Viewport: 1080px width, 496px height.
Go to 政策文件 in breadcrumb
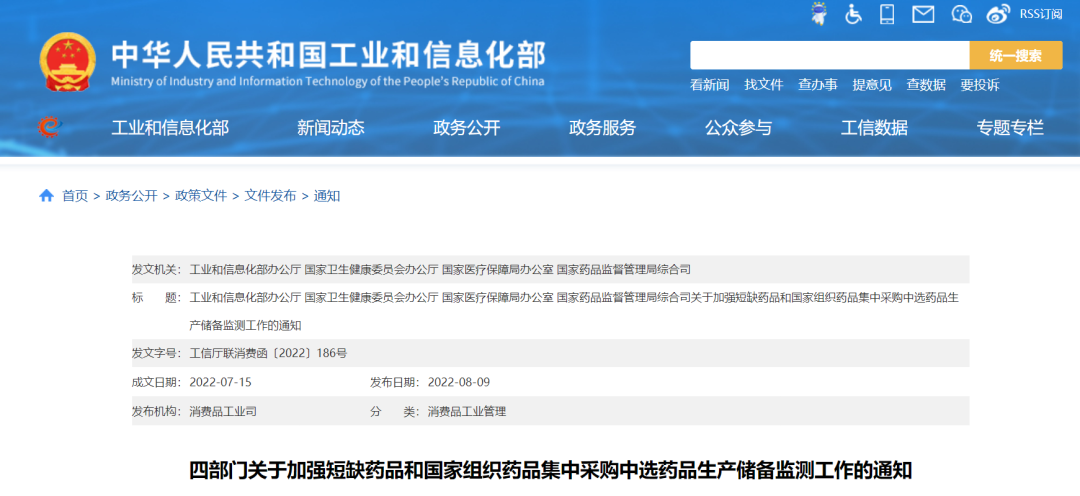pos(201,196)
